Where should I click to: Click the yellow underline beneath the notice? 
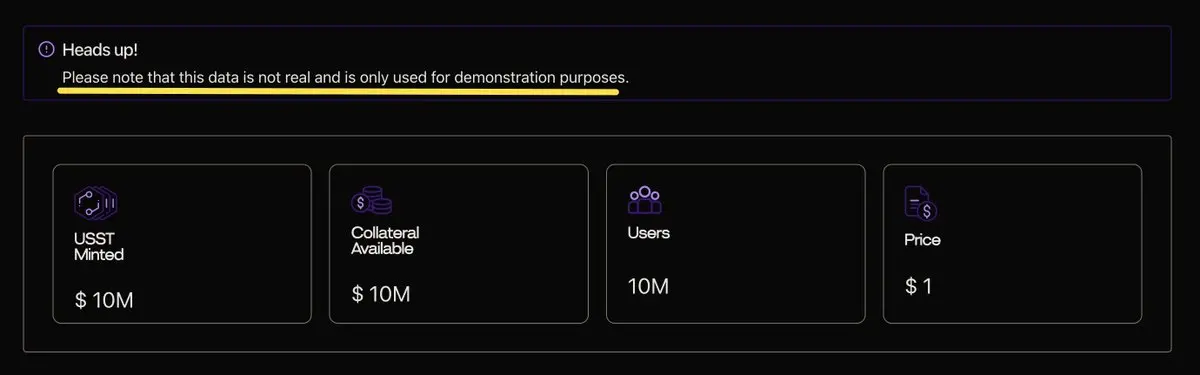(x=338, y=91)
